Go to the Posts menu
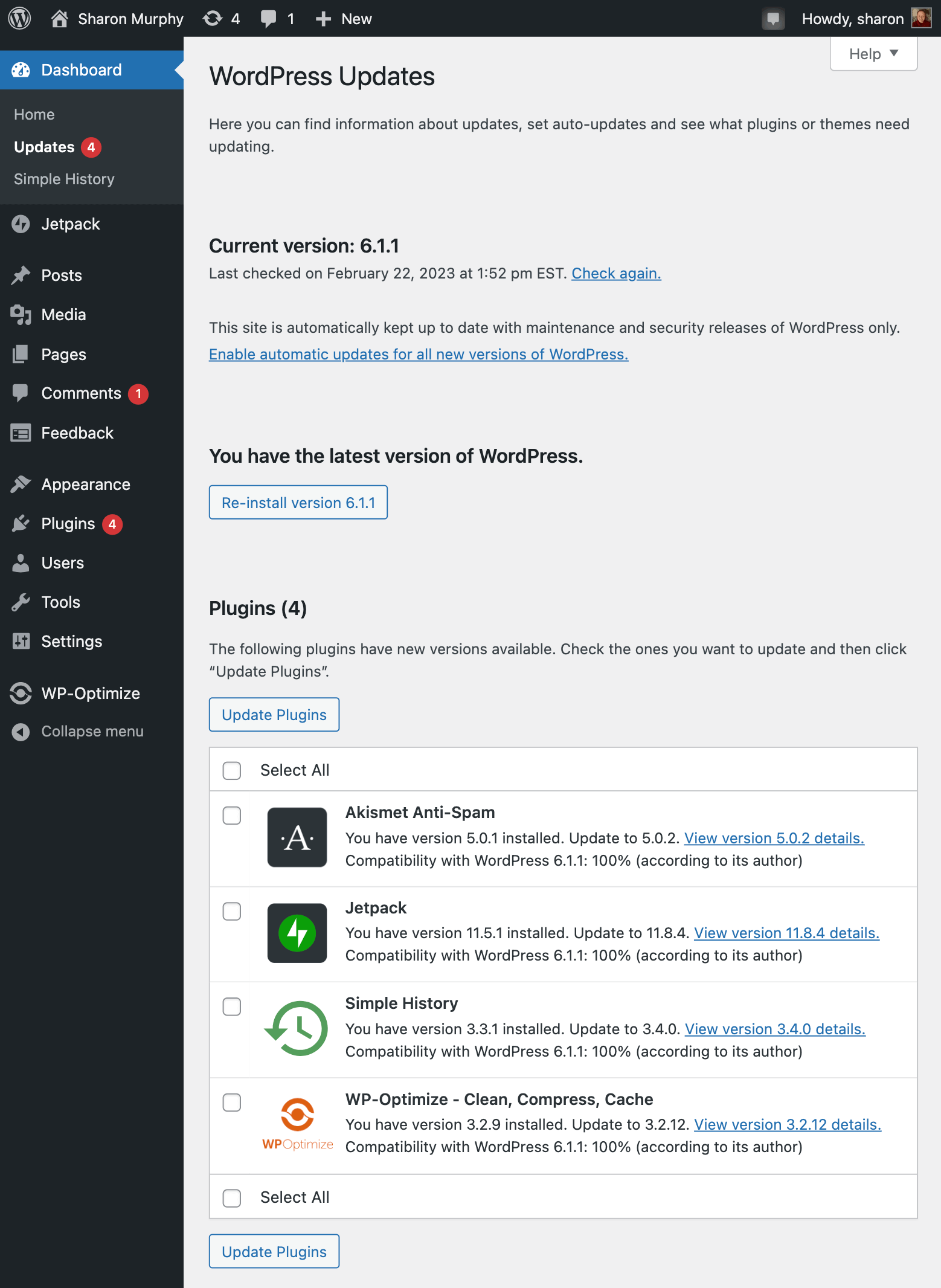 pos(62,275)
